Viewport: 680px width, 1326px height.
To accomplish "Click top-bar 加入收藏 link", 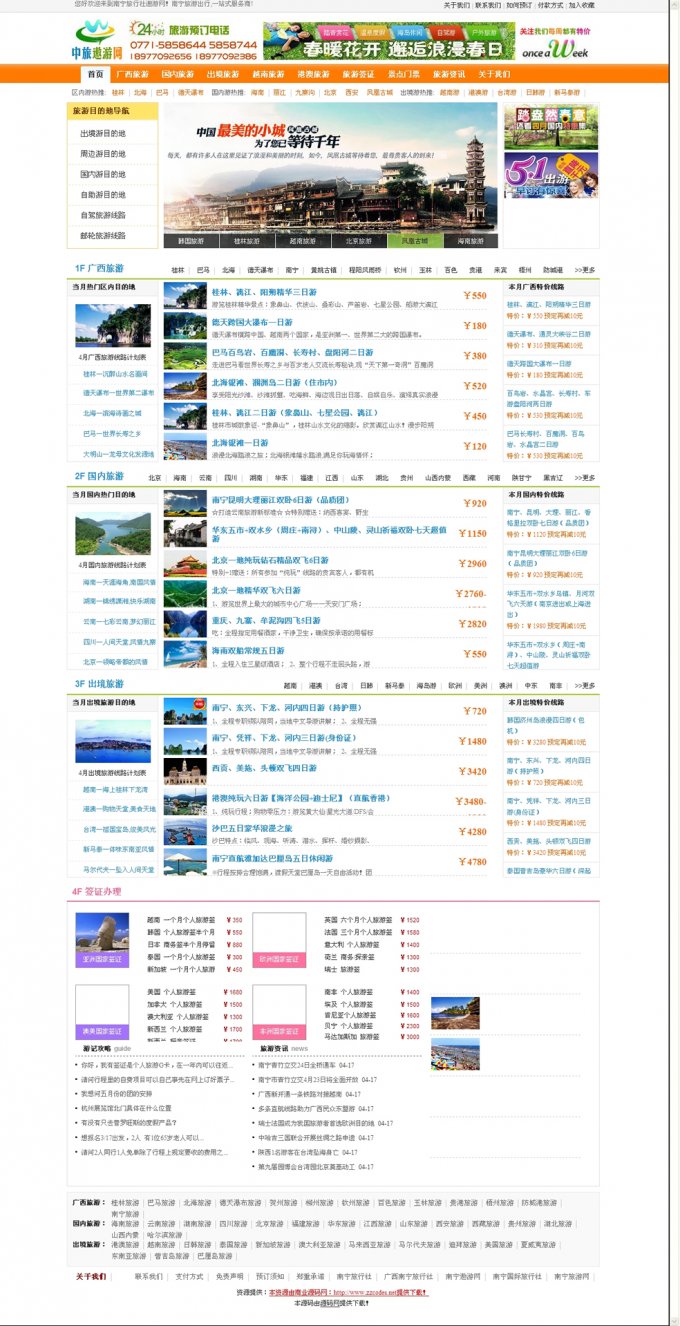I will 581,5.
